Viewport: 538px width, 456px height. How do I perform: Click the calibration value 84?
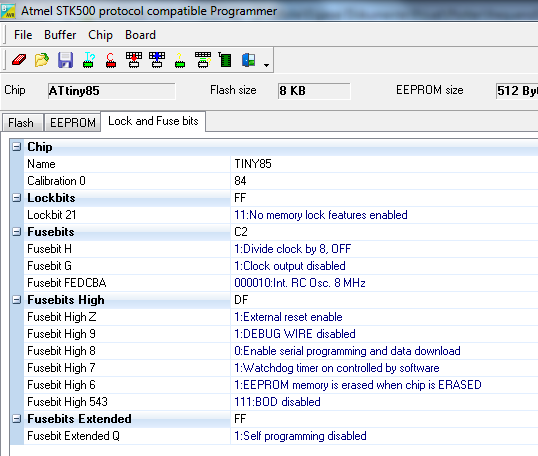point(240,181)
